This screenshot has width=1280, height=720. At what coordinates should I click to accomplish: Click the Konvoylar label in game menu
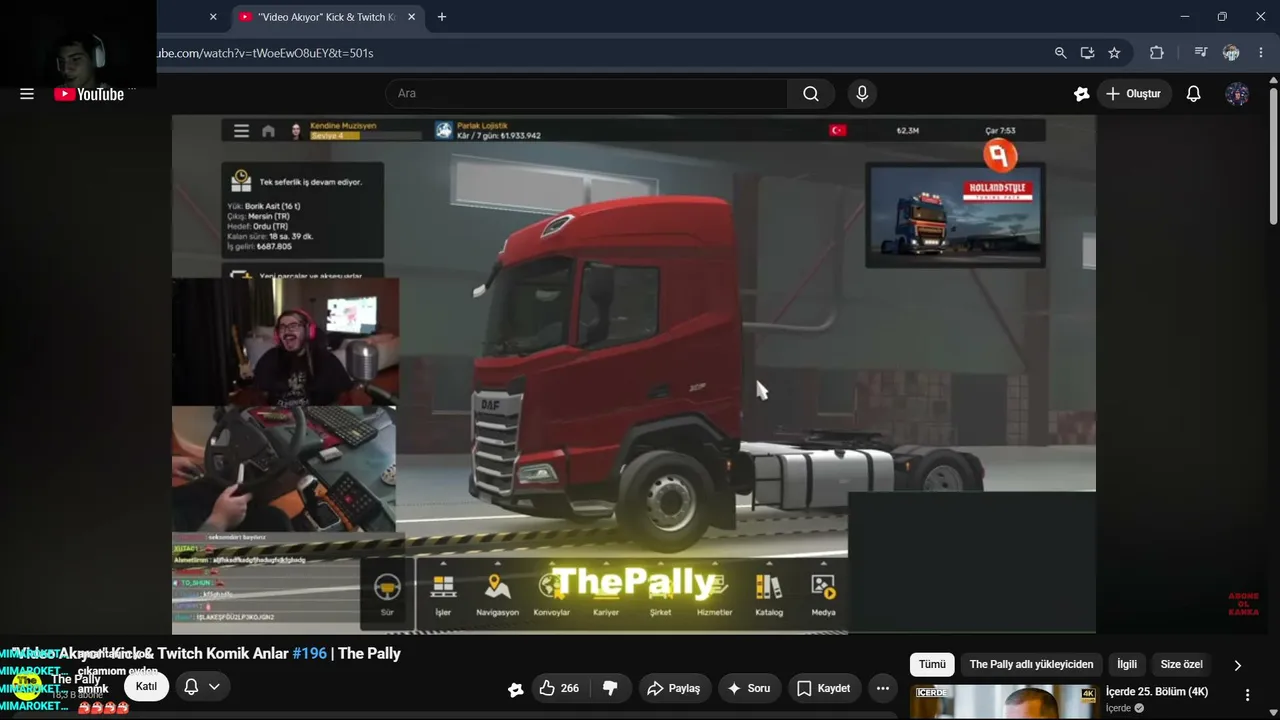pyautogui.click(x=552, y=612)
